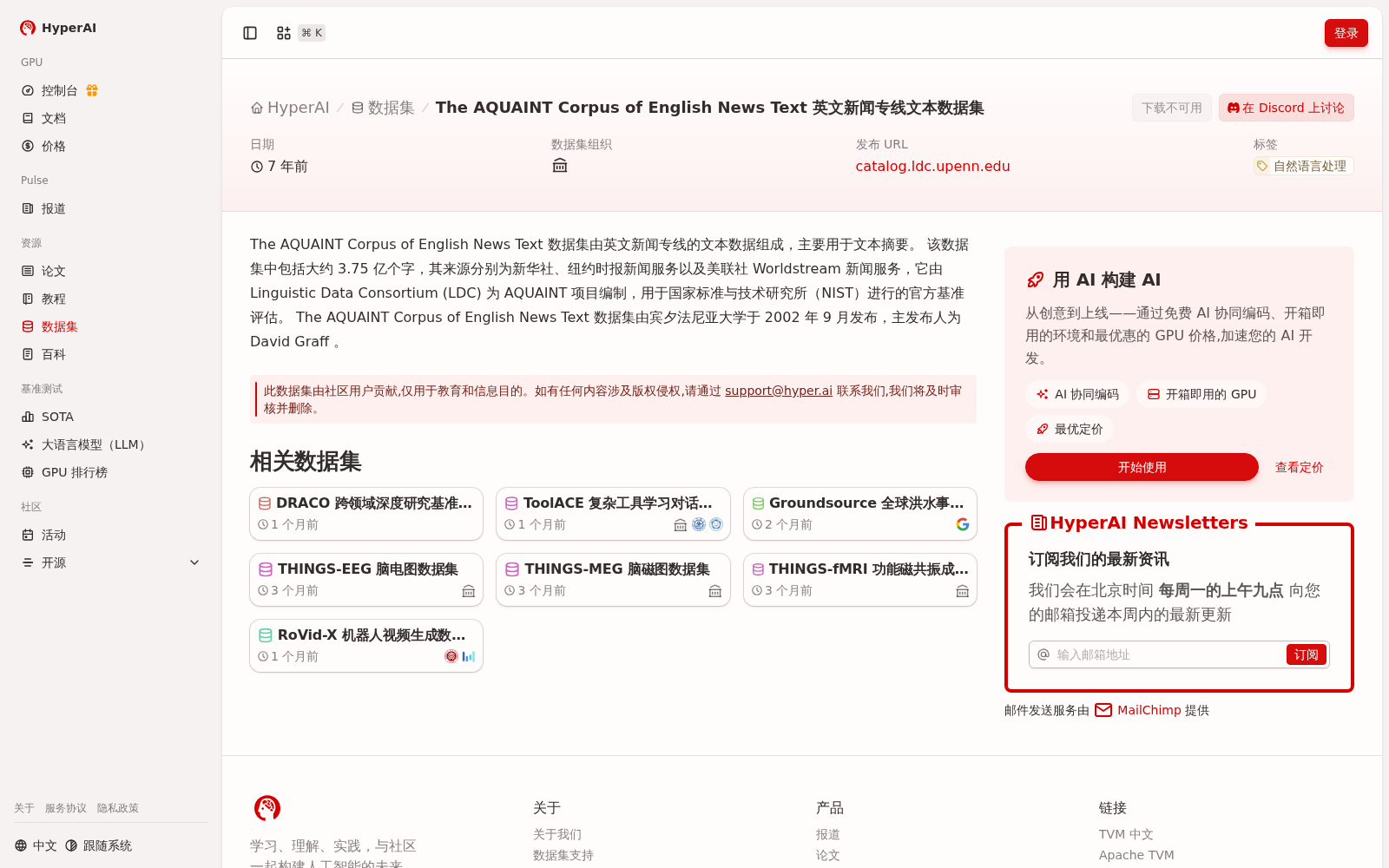This screenshot has width=1389, height=868.
Task: Open 教程 tutorials in sidebar
Action: (x=54, y=299)
